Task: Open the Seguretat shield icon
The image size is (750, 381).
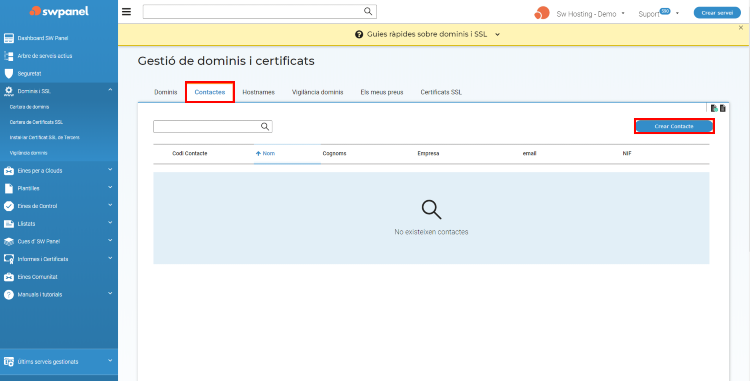Action: pyautogui.click(x=9, y=74)
